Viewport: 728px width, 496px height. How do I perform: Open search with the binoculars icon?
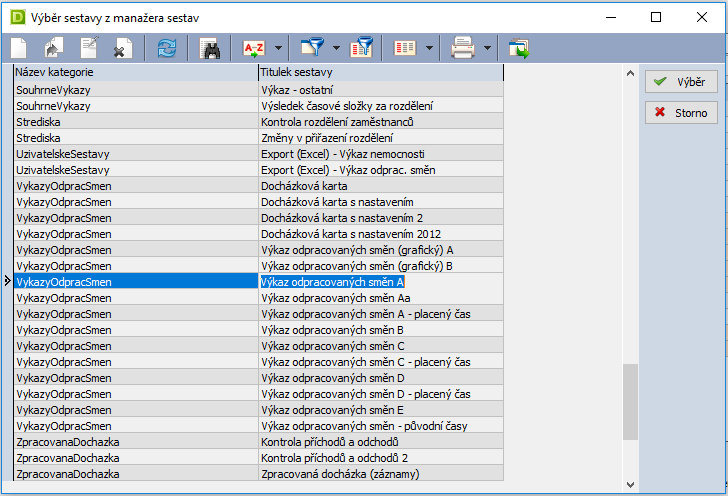click(209, 48)
